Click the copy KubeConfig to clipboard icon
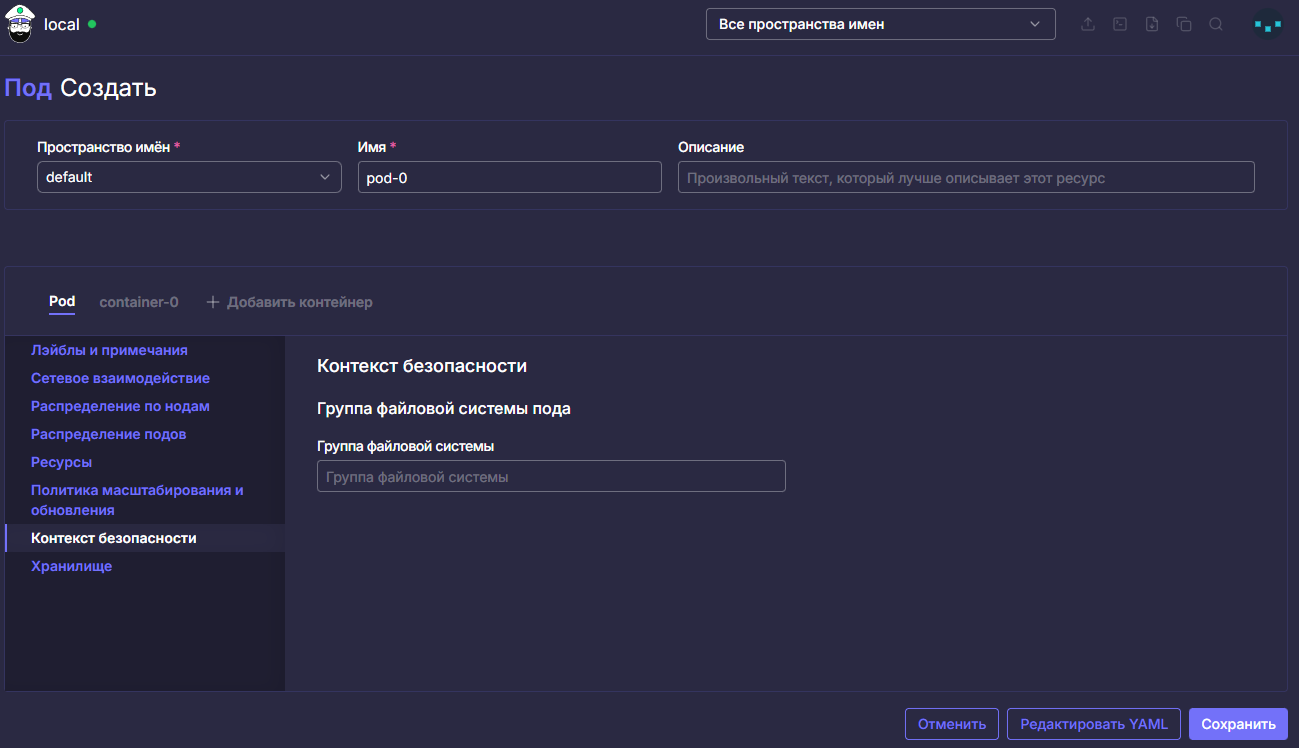 coord(1184,24)
